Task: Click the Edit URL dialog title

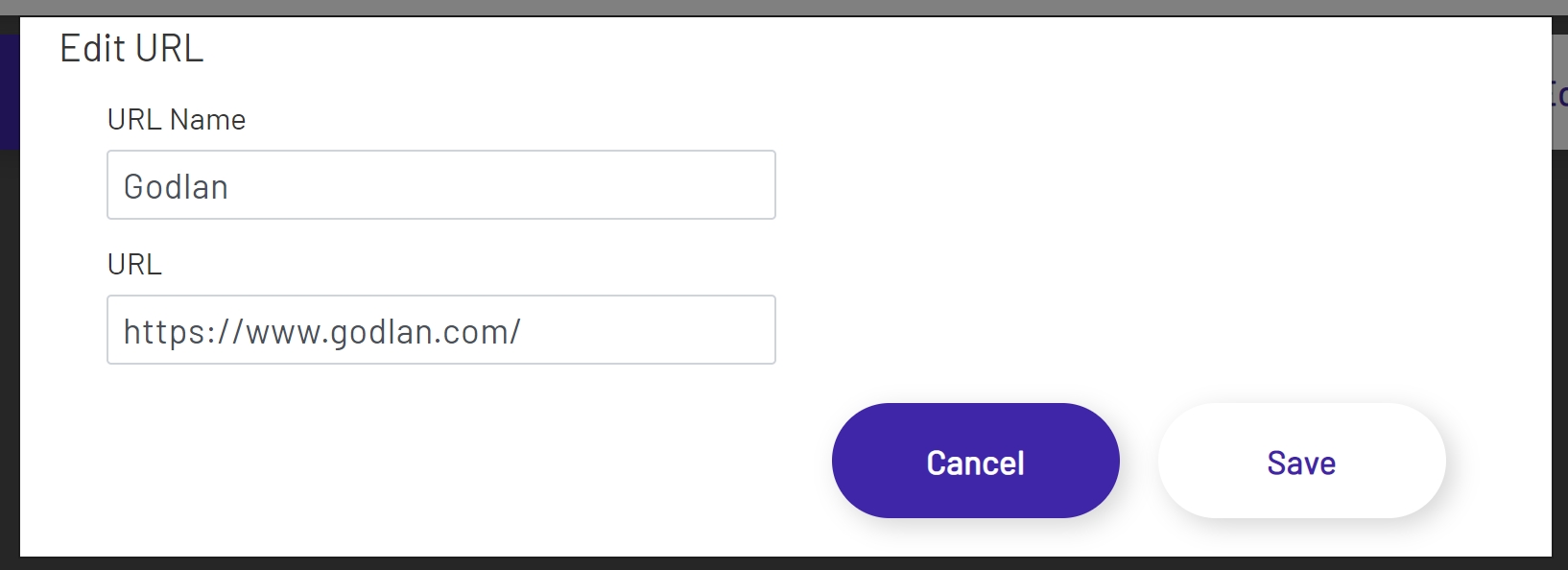Action: [x=131, y=47]
